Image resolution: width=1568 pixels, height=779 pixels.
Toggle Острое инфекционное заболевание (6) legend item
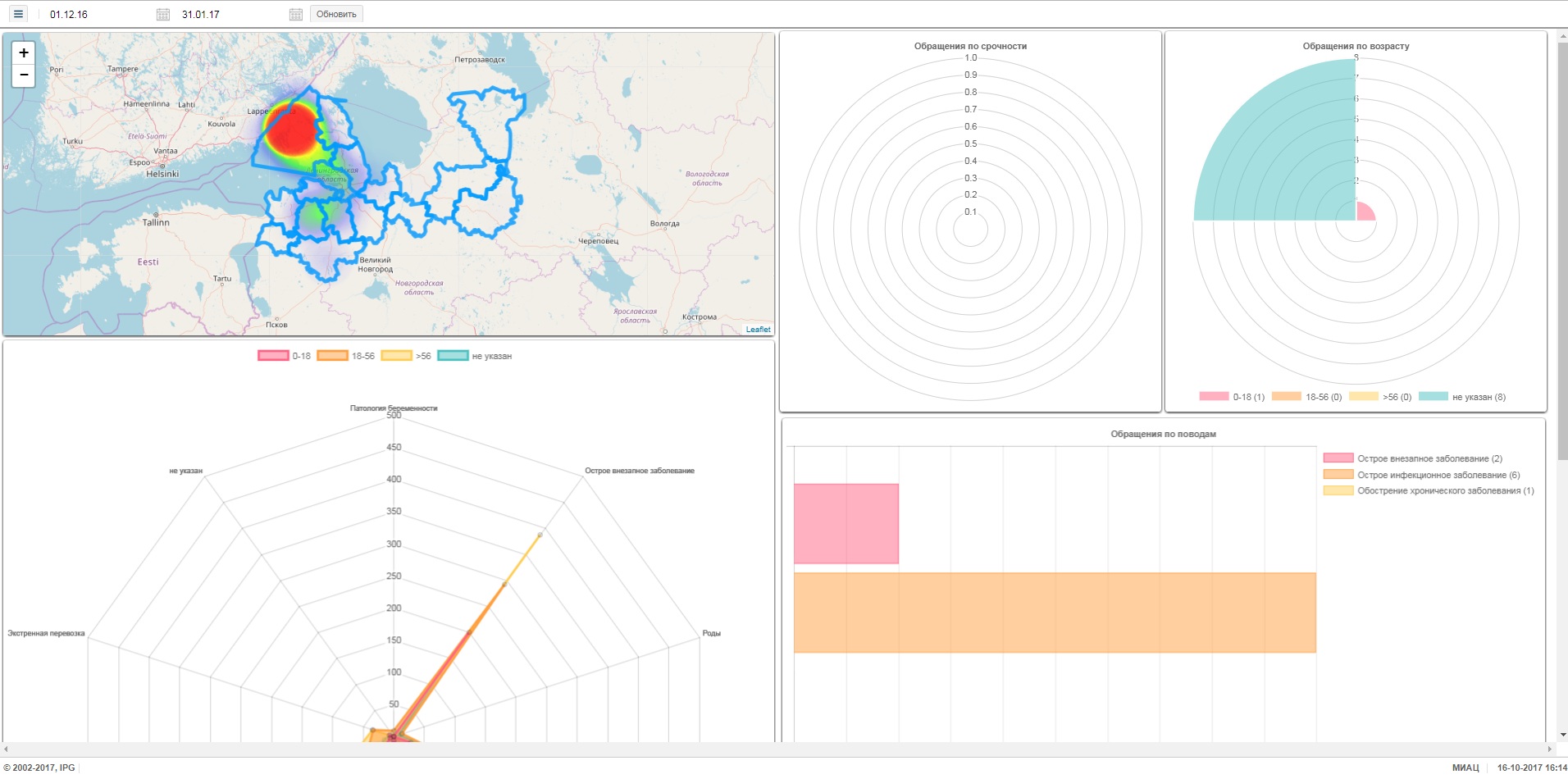[x=1421, y=475]
